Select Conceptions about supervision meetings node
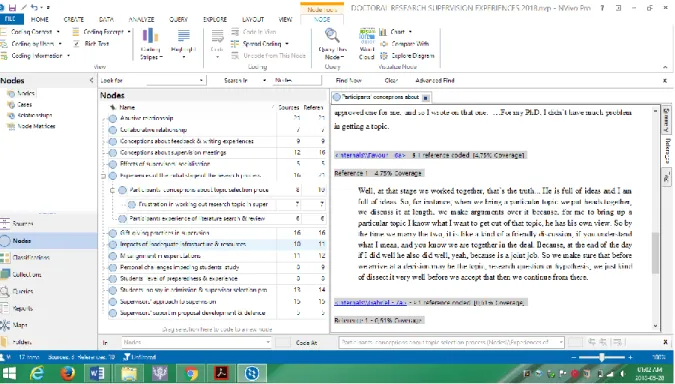Viewport: 675px width, 384px height. tap(173, 153)
